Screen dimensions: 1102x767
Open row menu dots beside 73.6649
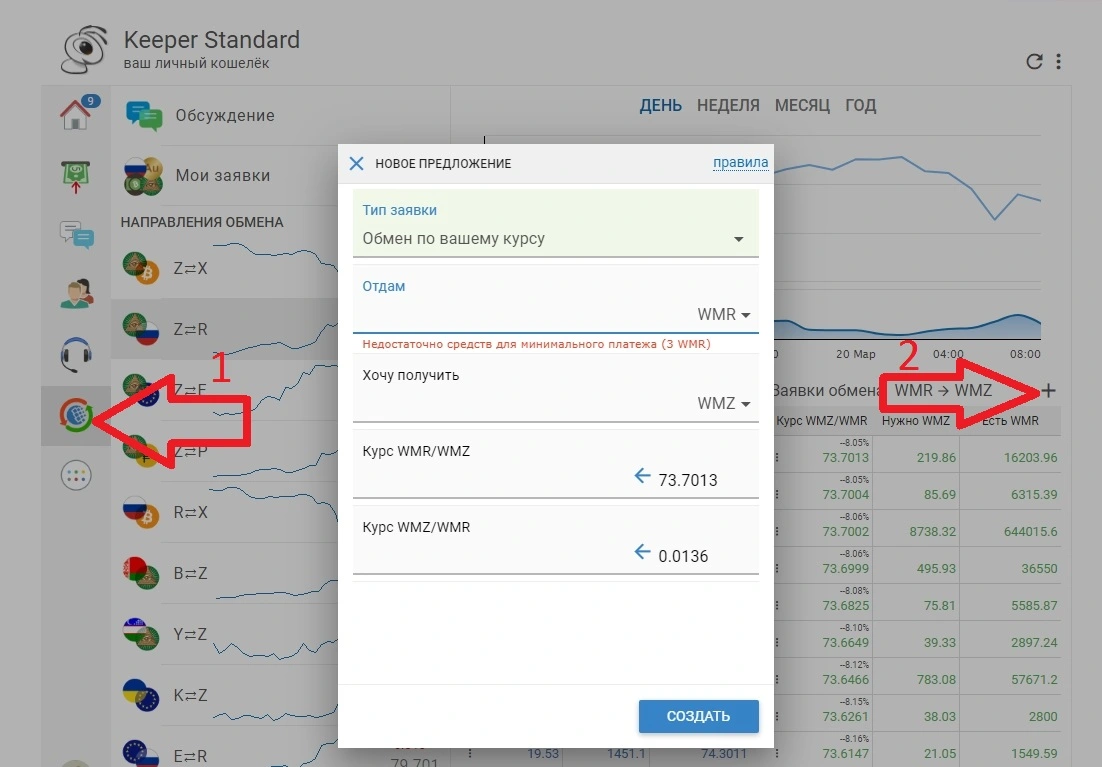(777, 643)
